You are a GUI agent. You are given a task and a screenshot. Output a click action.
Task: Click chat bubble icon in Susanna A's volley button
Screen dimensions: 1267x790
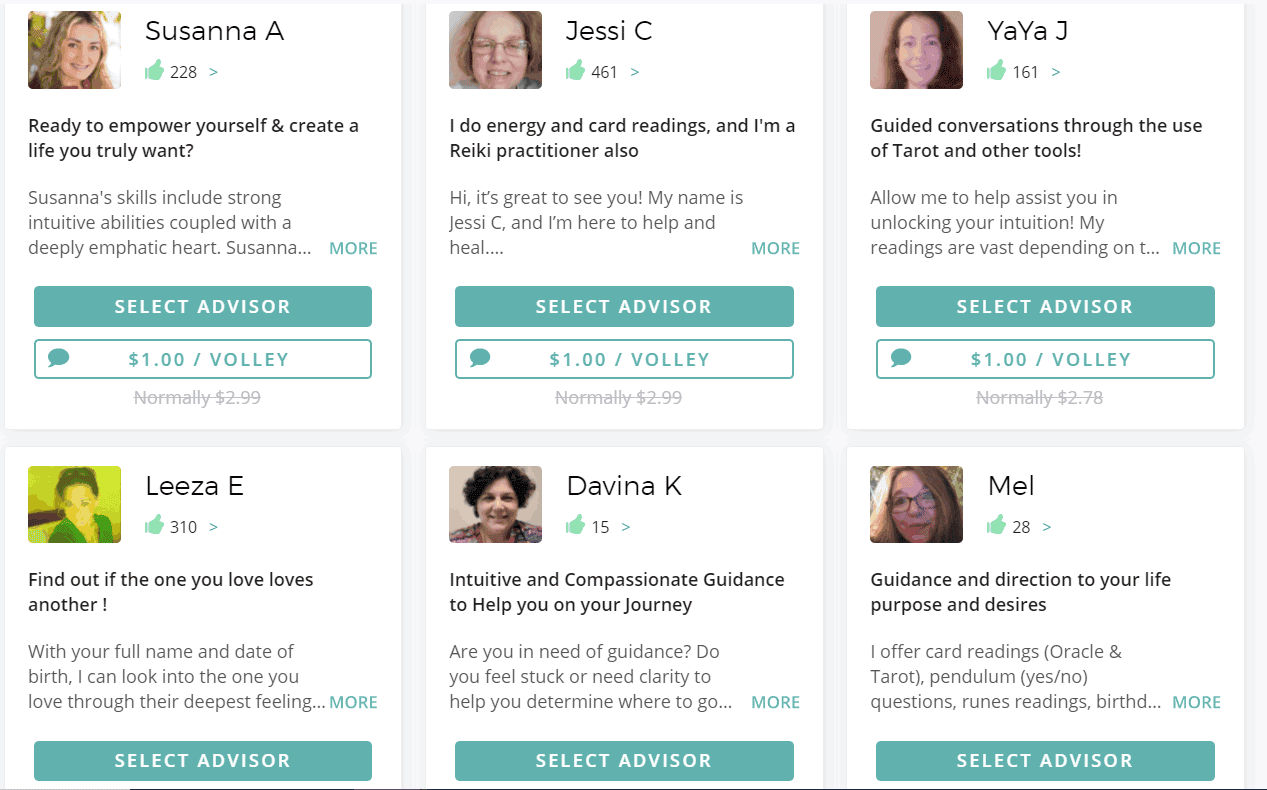pyautogui.click(x=59, y=357)
